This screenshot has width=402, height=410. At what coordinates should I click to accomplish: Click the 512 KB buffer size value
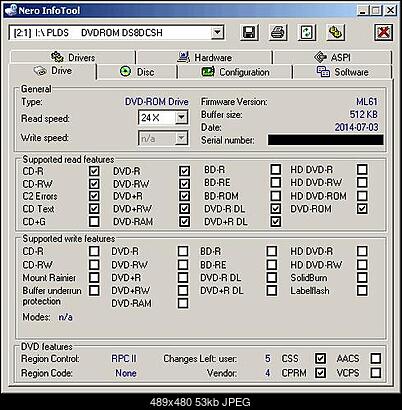pos(363,114)
